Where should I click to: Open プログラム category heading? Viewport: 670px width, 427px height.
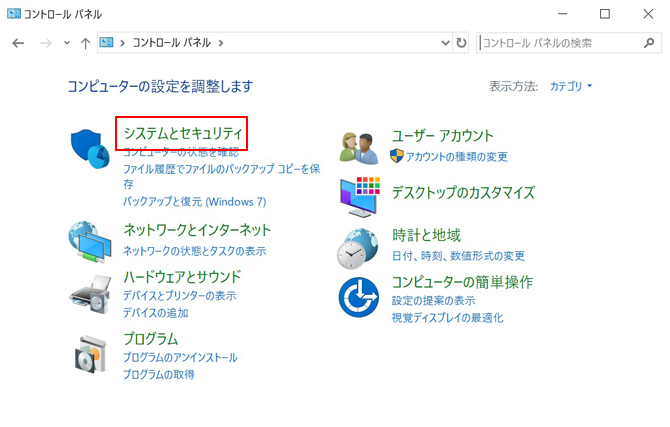[150, 339]
